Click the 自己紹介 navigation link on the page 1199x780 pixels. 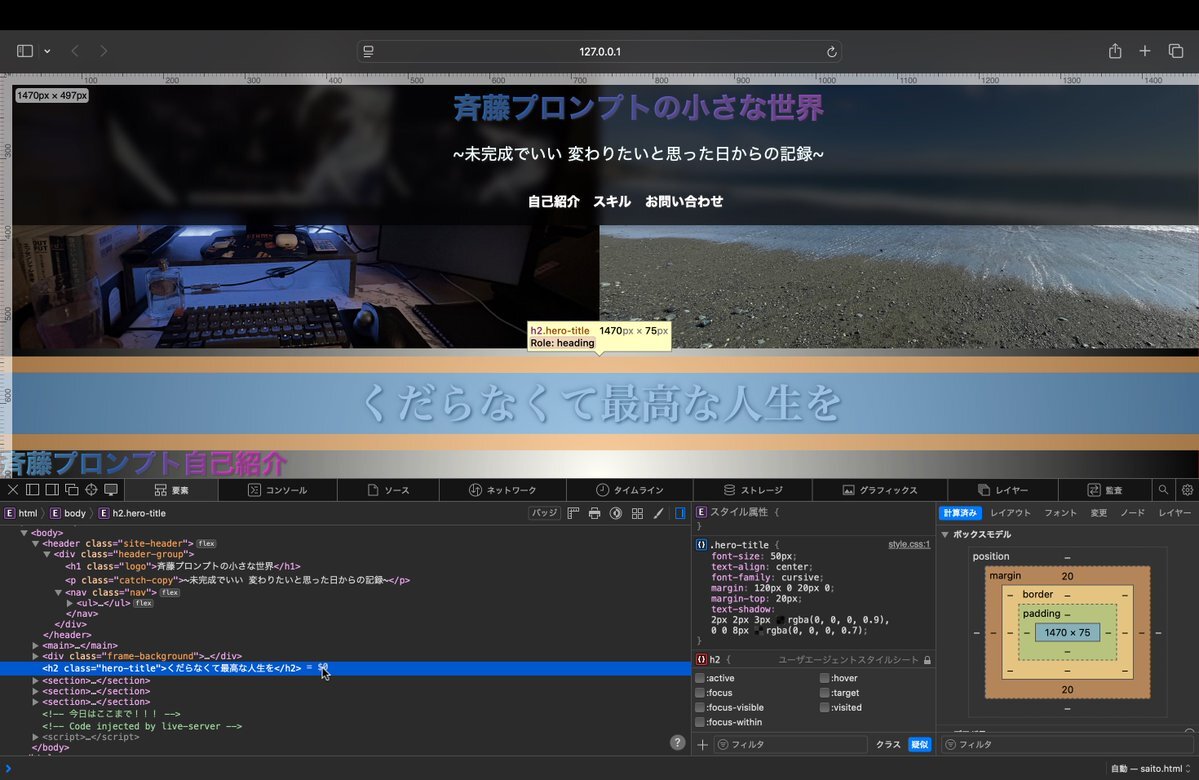[554, 201]
